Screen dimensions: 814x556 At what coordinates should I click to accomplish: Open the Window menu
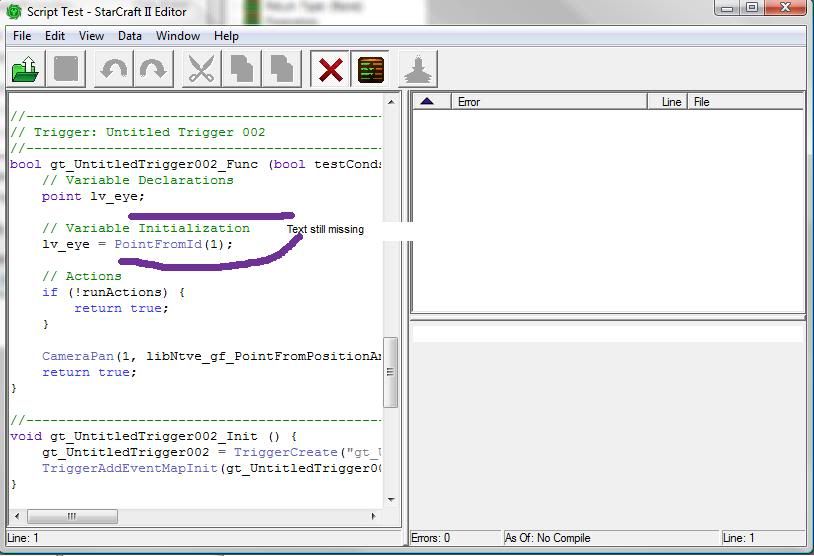click(x=177, y=36)
